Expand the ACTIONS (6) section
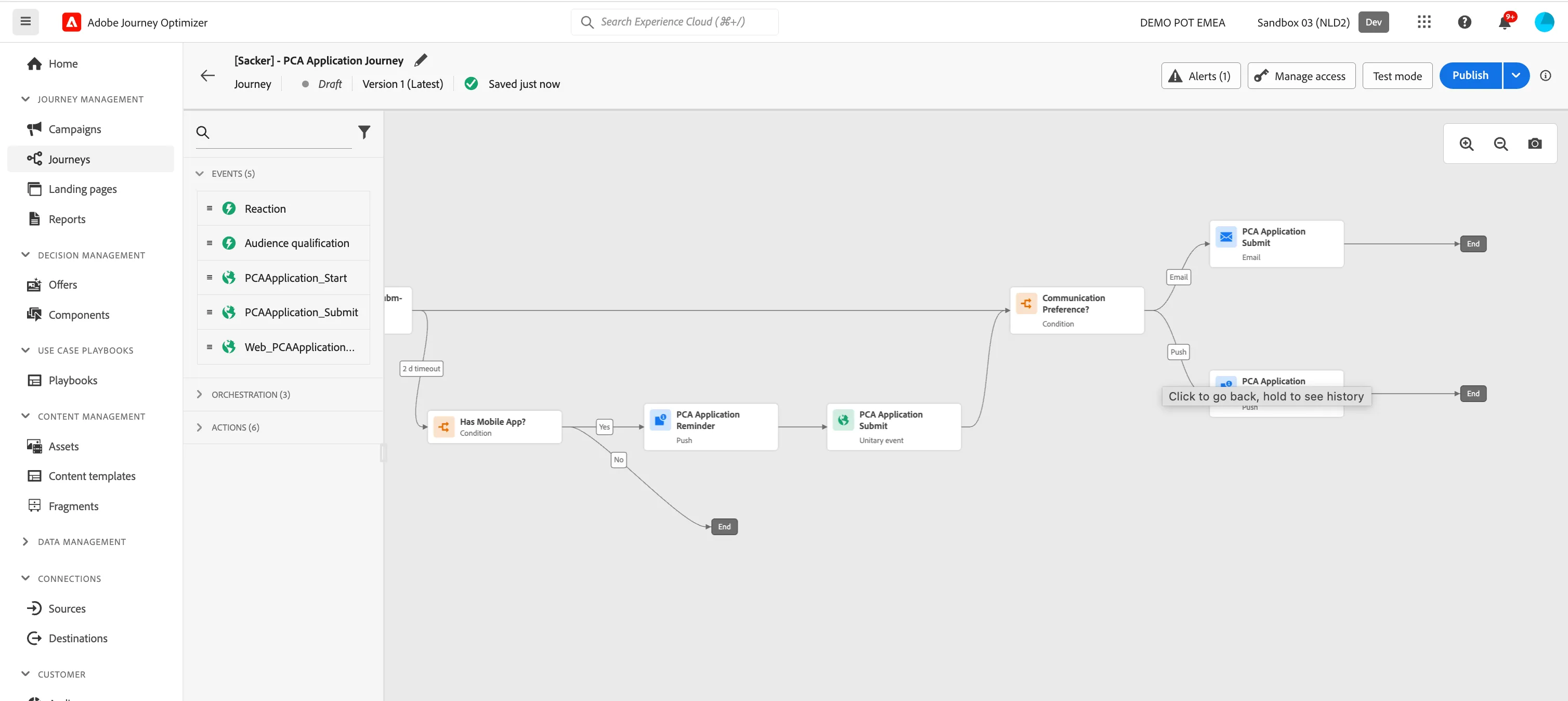Viewport: 1568px width, 701px height. [200, 427]
